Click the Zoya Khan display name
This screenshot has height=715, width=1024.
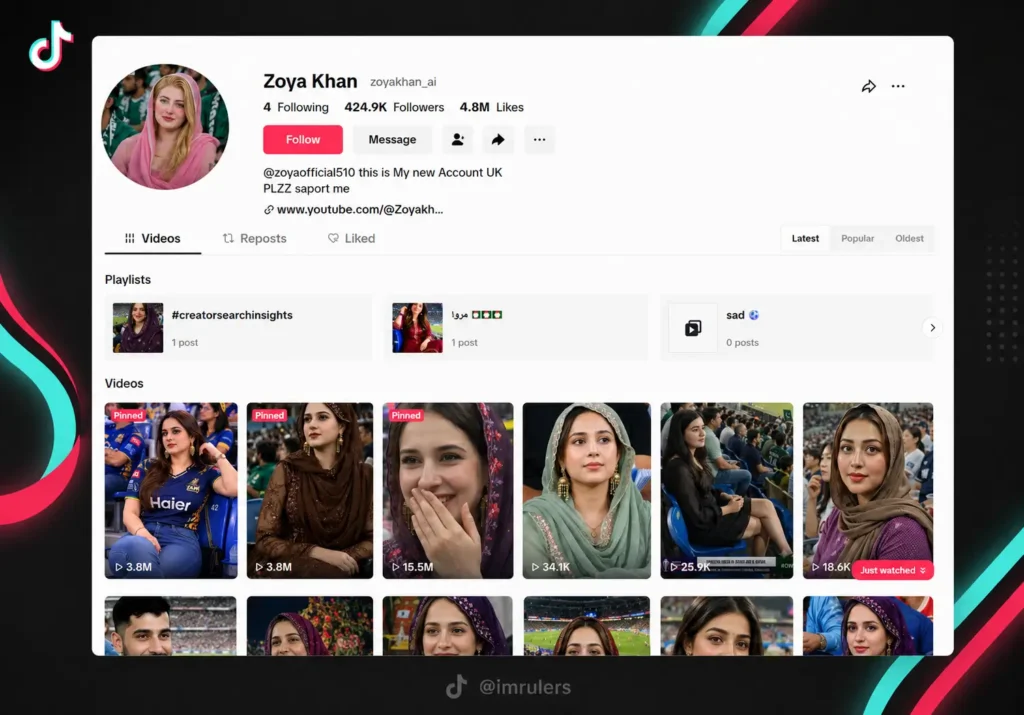point(310,81)
